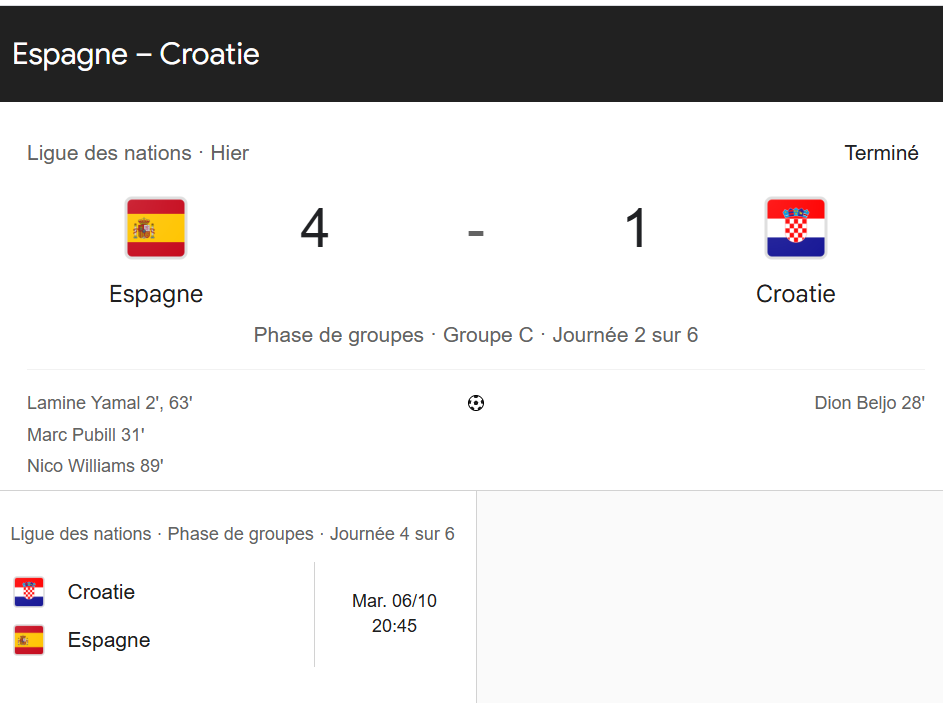Click the large Croatia flag icon
This screenshot has width=943, height=703.
(796, 228)
